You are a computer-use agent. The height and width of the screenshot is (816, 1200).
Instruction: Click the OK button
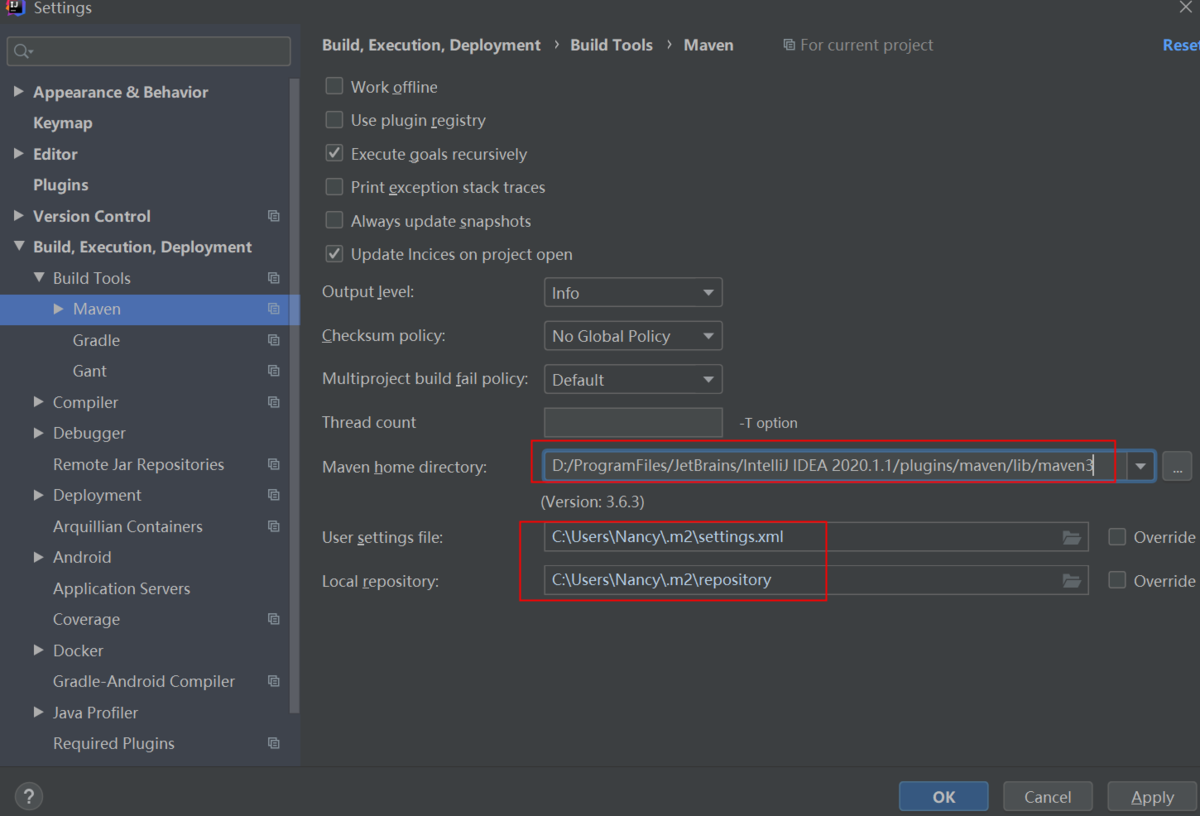[943, 796]
